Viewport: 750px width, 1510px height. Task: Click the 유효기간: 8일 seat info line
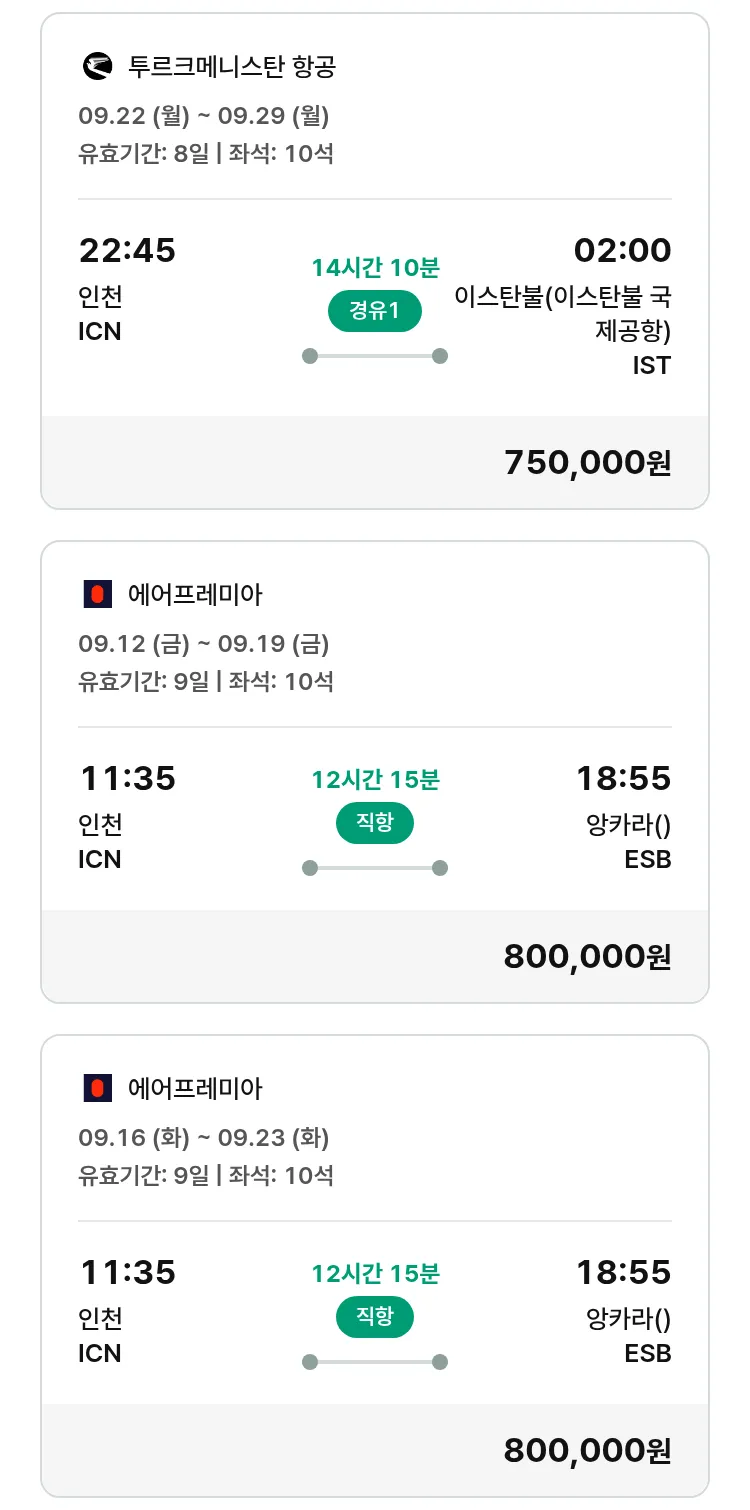[x=206, y=154]
